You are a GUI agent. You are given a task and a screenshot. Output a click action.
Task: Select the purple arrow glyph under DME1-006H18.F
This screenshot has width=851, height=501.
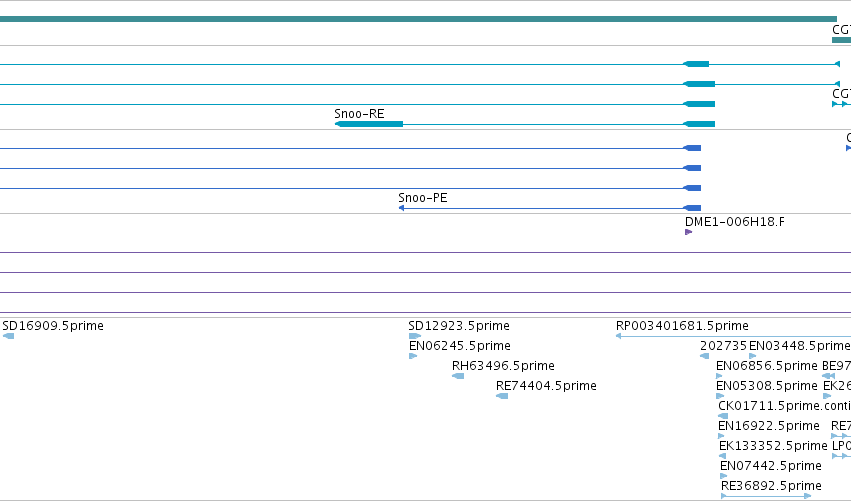[x=688, y=232]
